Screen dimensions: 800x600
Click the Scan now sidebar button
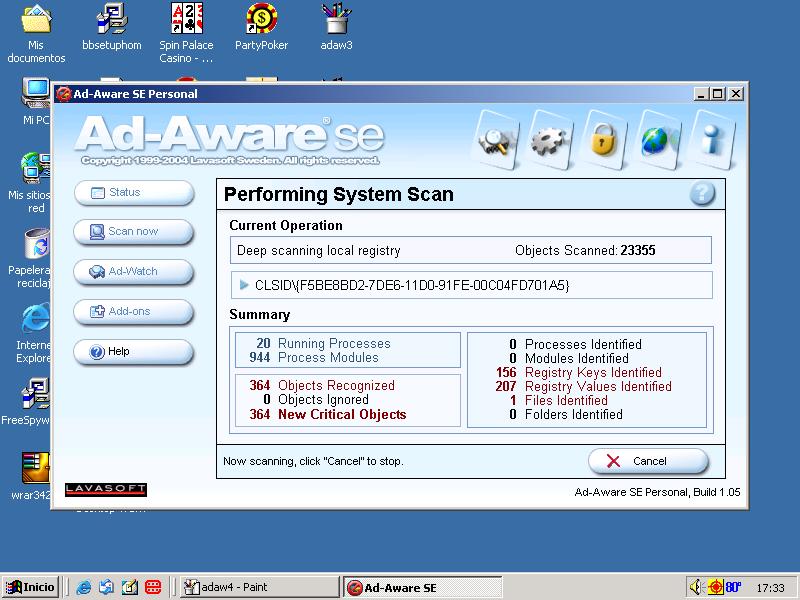tap(134, 232)
